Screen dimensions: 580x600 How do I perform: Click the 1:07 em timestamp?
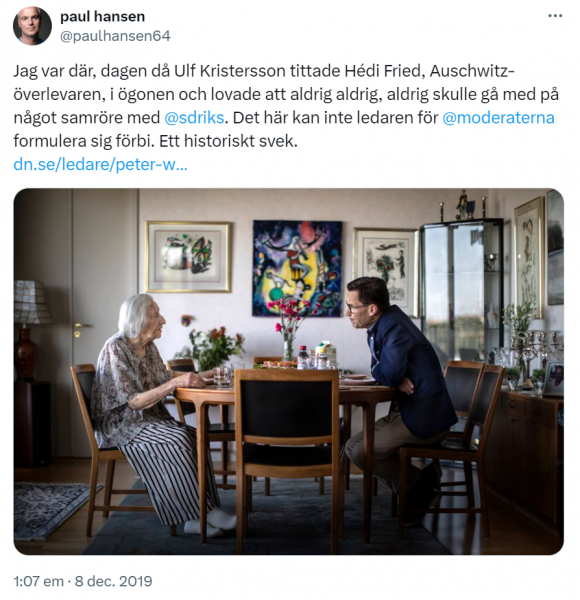click(x=39, y=581)
